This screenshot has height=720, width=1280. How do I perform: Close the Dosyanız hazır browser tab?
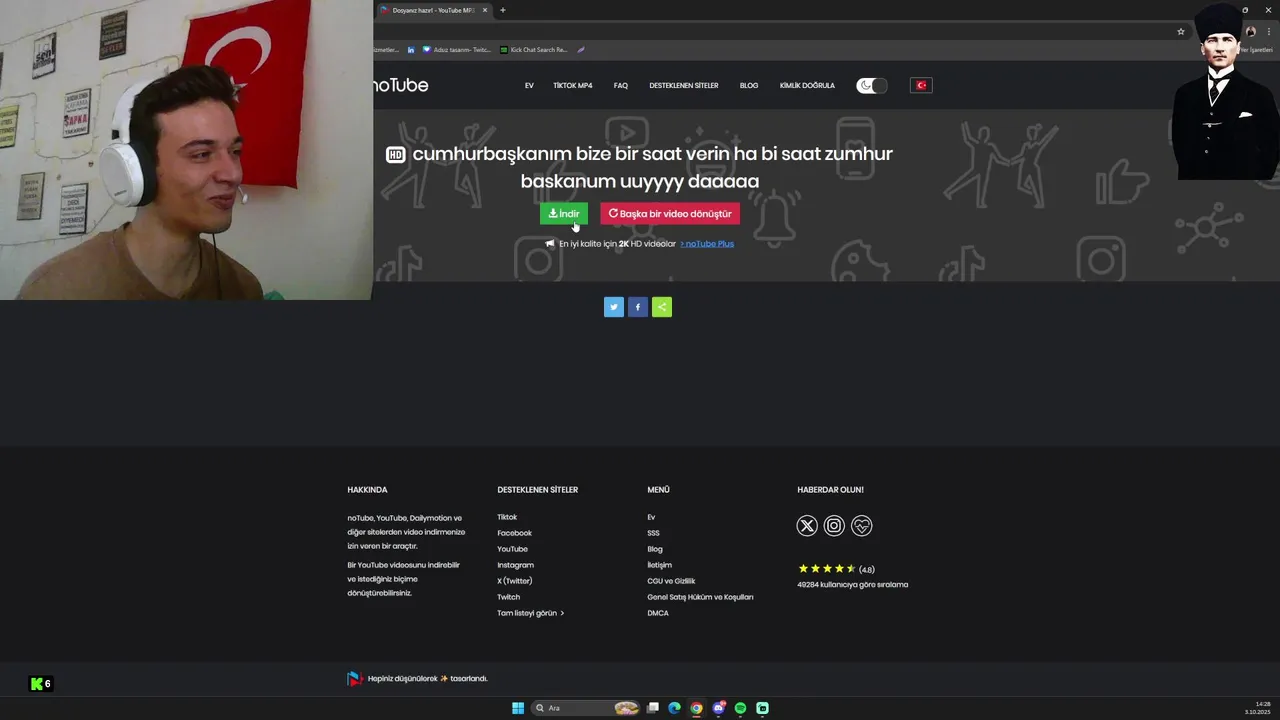point(485,10)
